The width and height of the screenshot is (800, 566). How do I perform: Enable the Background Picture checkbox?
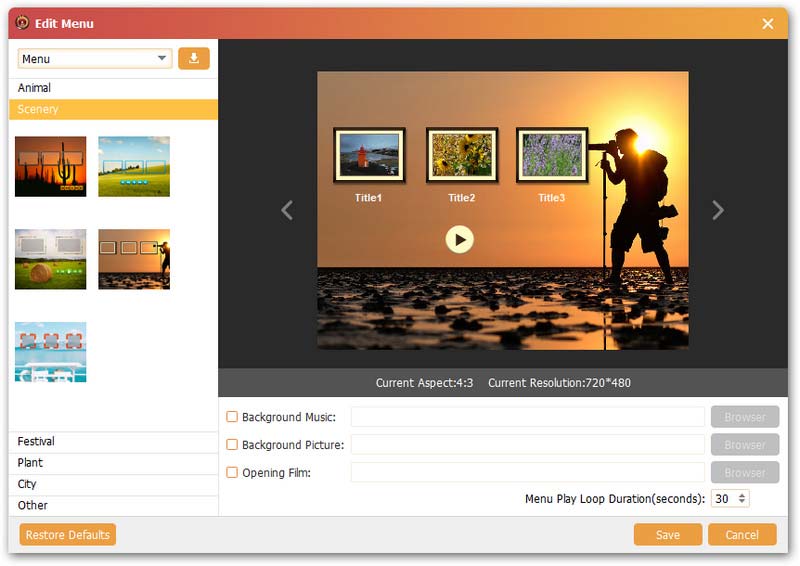coord(232,445)
